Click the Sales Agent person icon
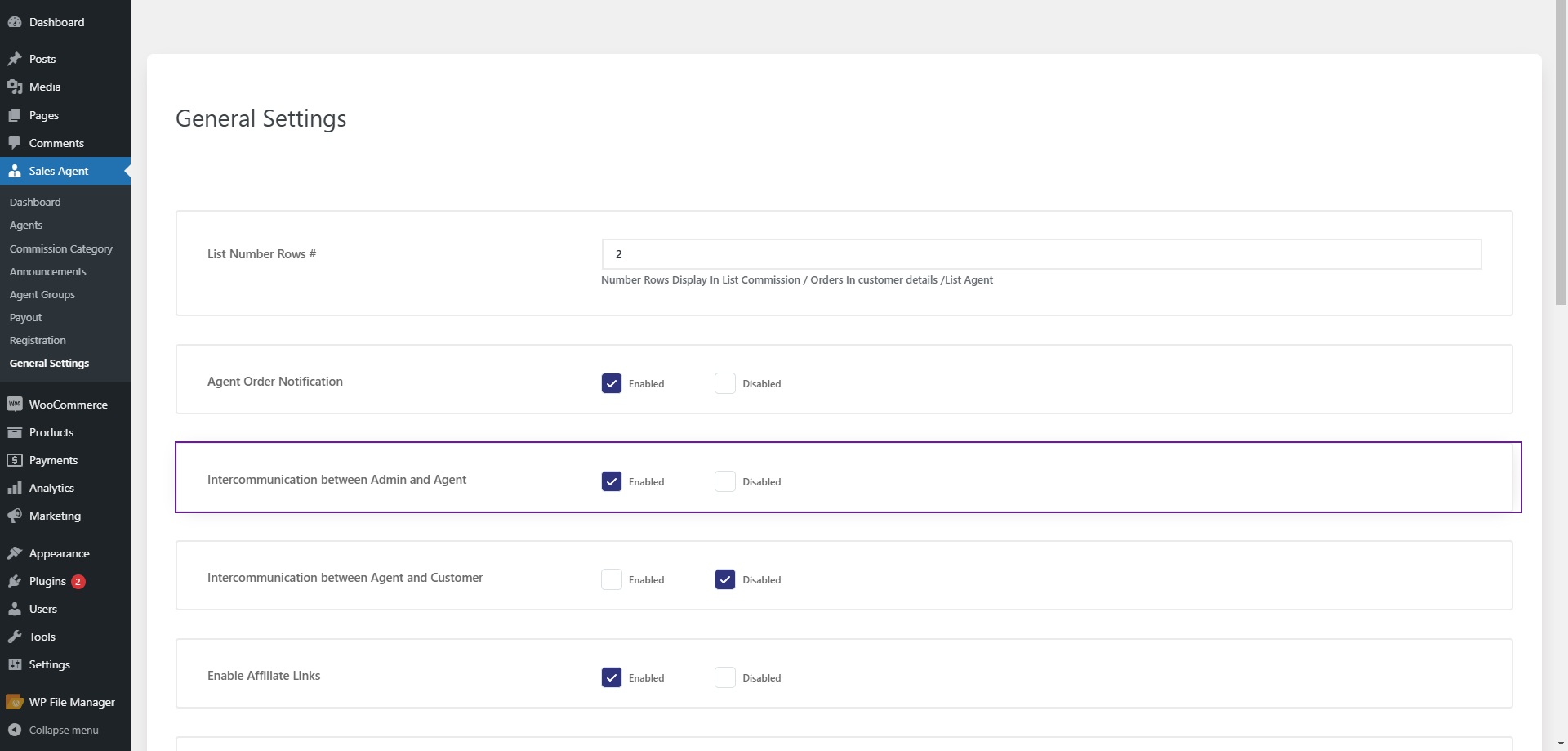The image size is (1568, 751). 15,171
